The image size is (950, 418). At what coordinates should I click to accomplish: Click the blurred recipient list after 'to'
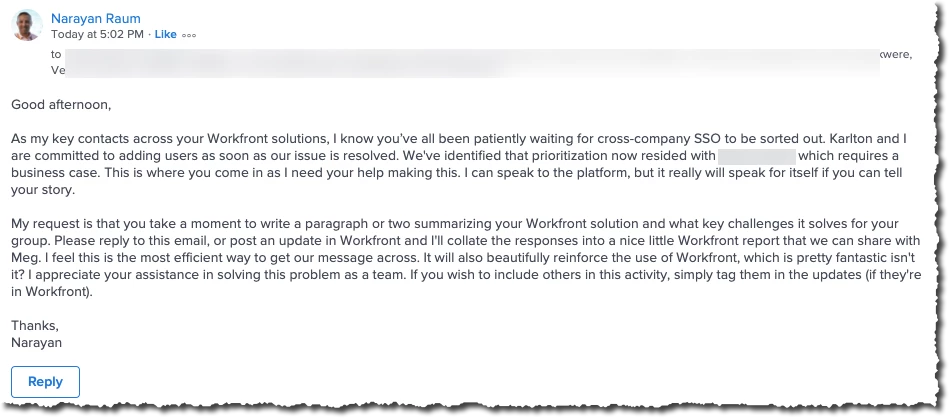pos(471,62)
